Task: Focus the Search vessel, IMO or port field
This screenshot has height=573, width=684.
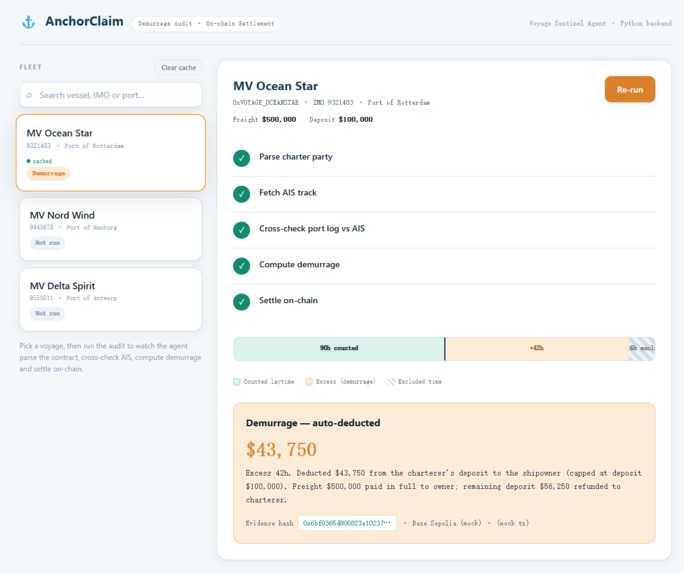Action: tap(110, 95)
